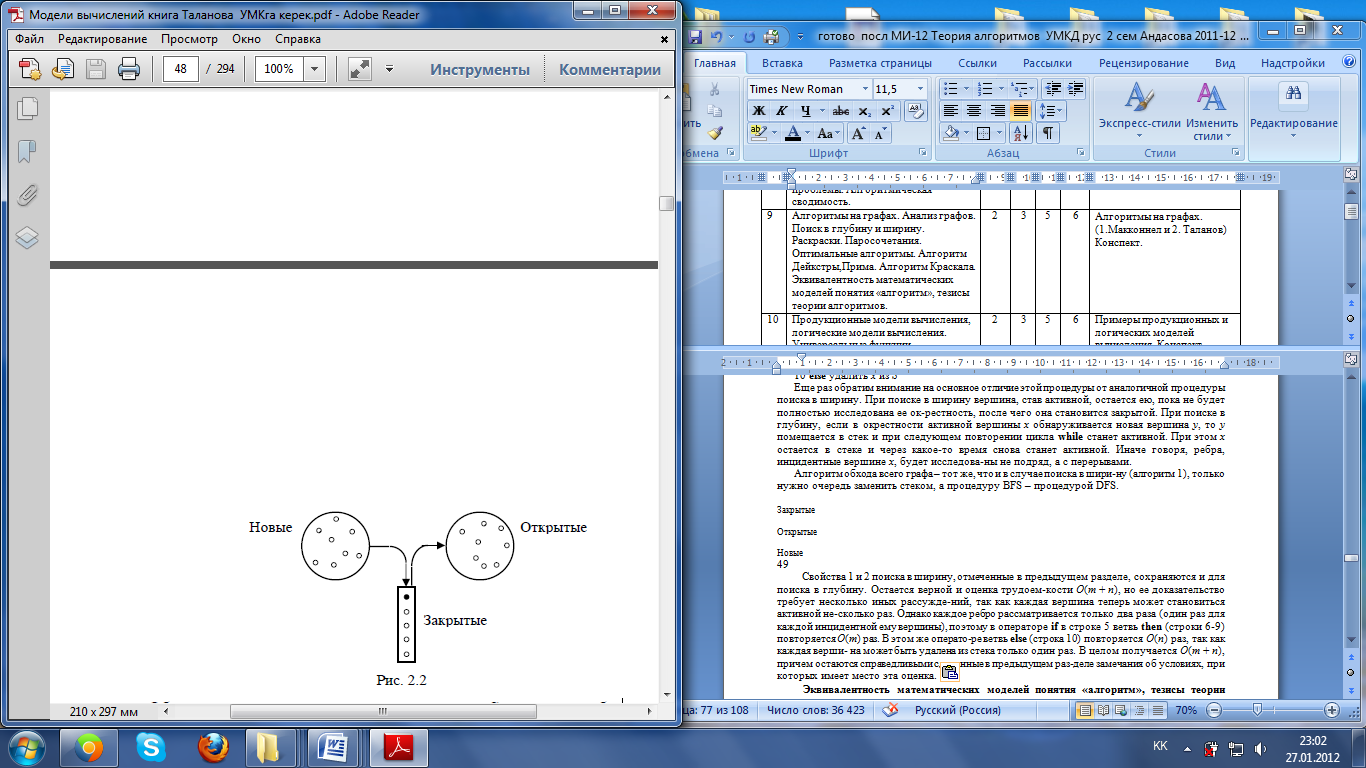Expand the 100% zoom dropdown in Reader
Image resolution: width=1366 pixels, height=768 pixels.
pos(315,69)
